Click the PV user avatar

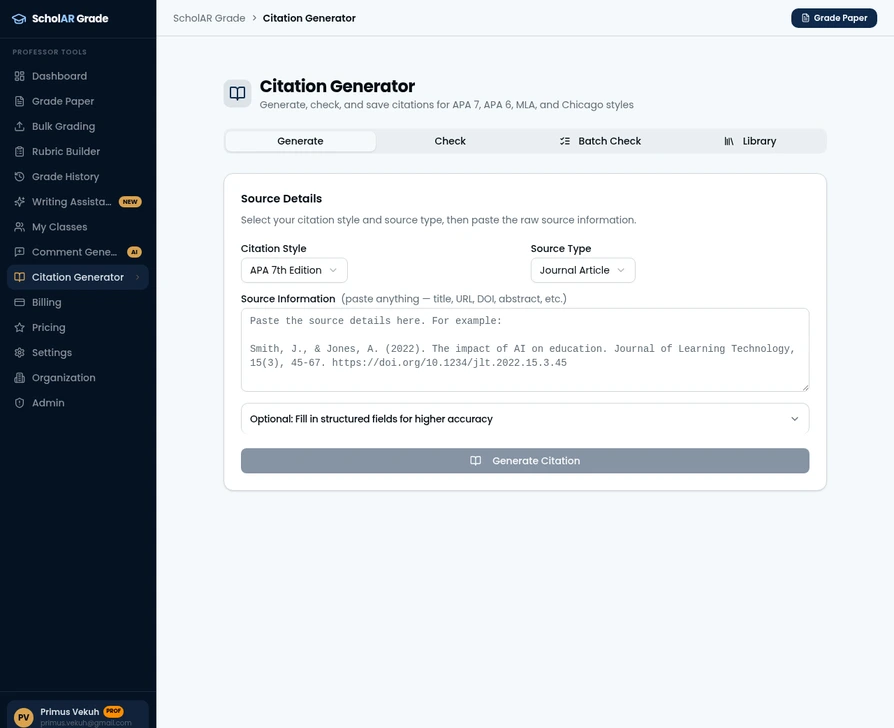pos(23,717)
